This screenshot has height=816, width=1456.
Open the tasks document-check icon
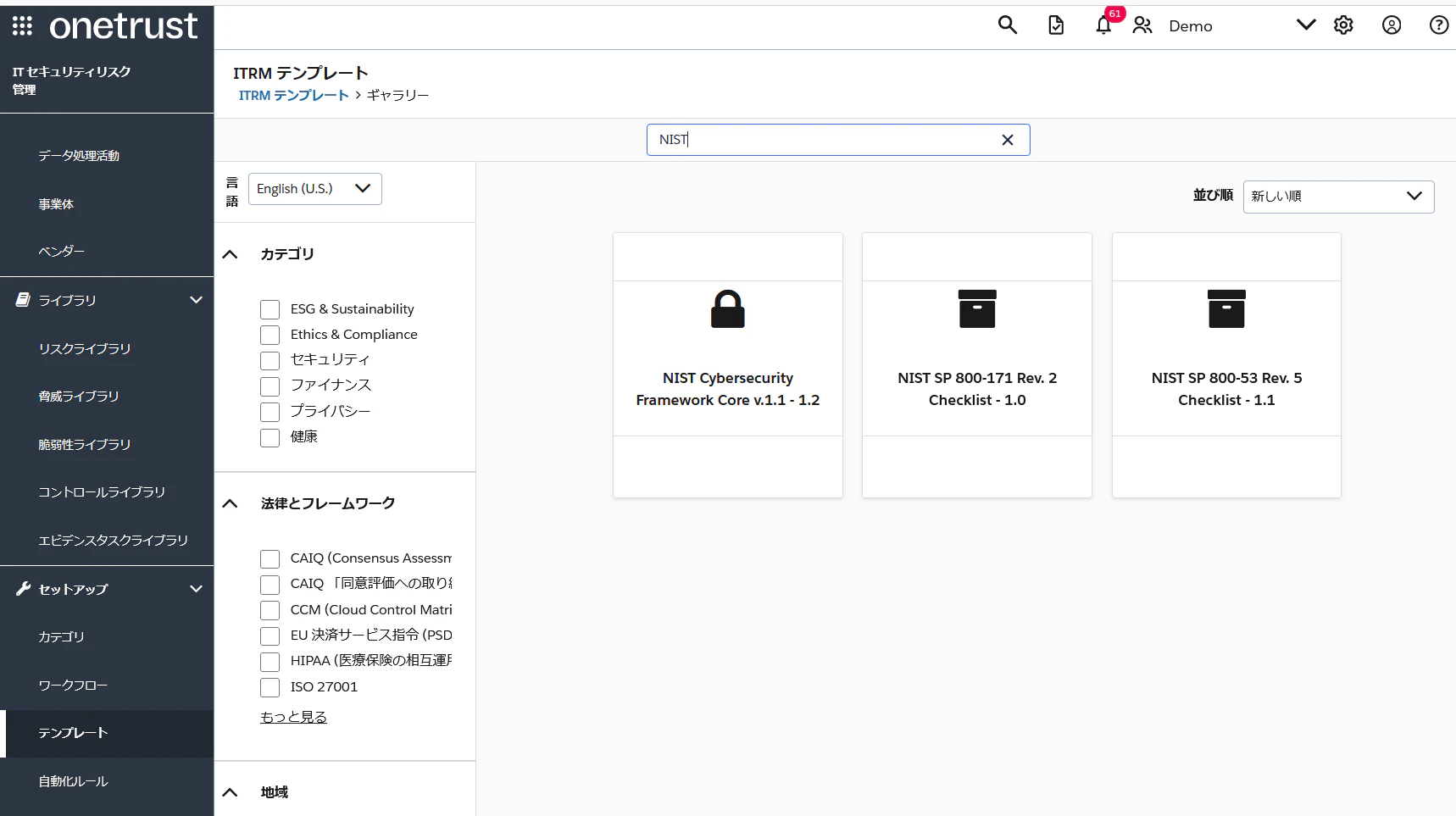coord(1056,25)
